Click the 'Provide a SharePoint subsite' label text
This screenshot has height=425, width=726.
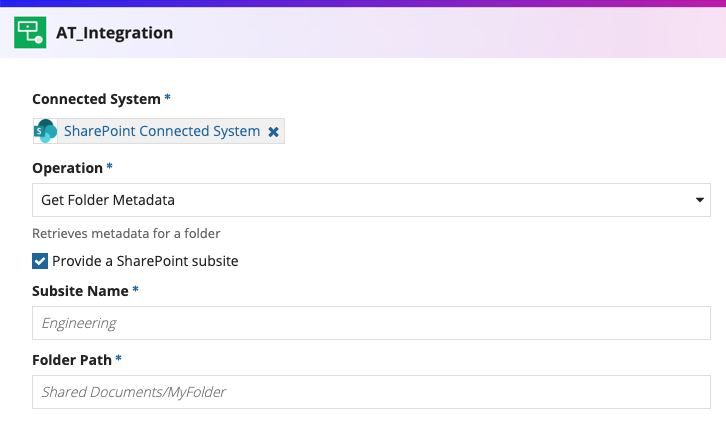[x=145, y=261]
